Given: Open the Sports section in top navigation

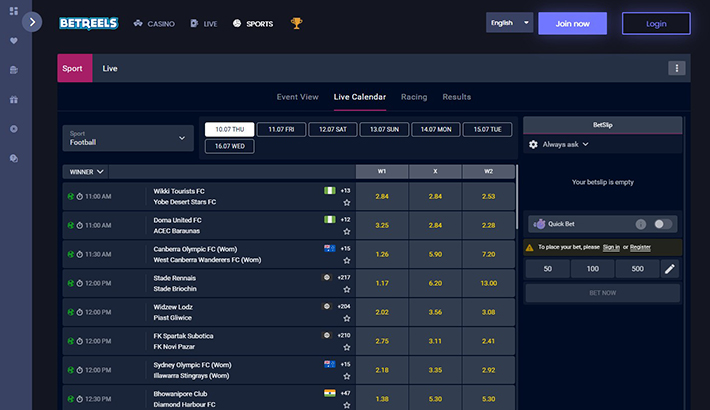Looking at the screenshot, I should click(253, 24).
